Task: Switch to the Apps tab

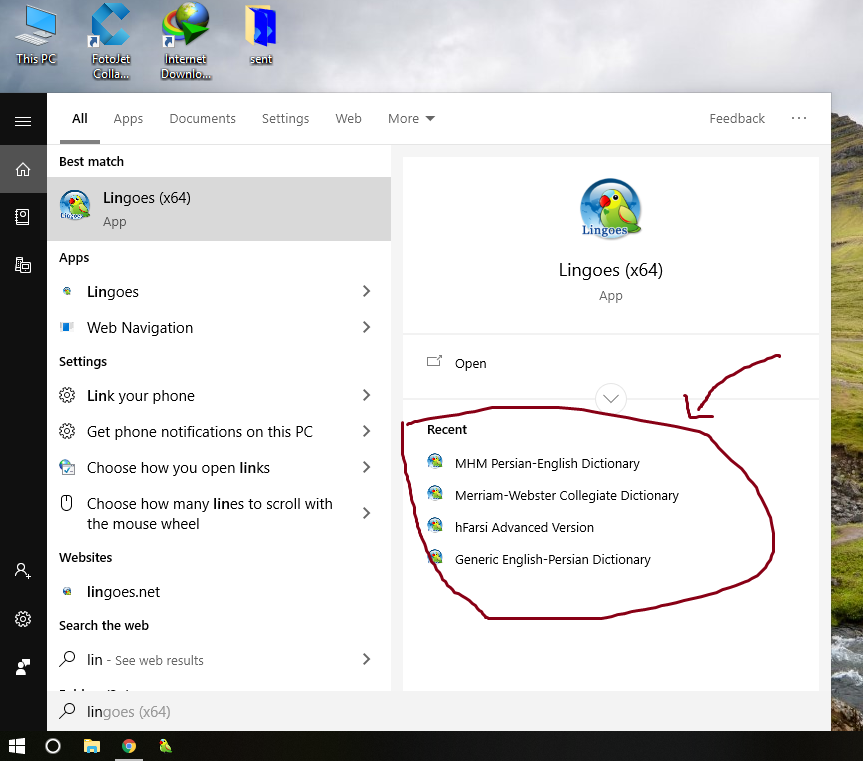Action: 128,118
